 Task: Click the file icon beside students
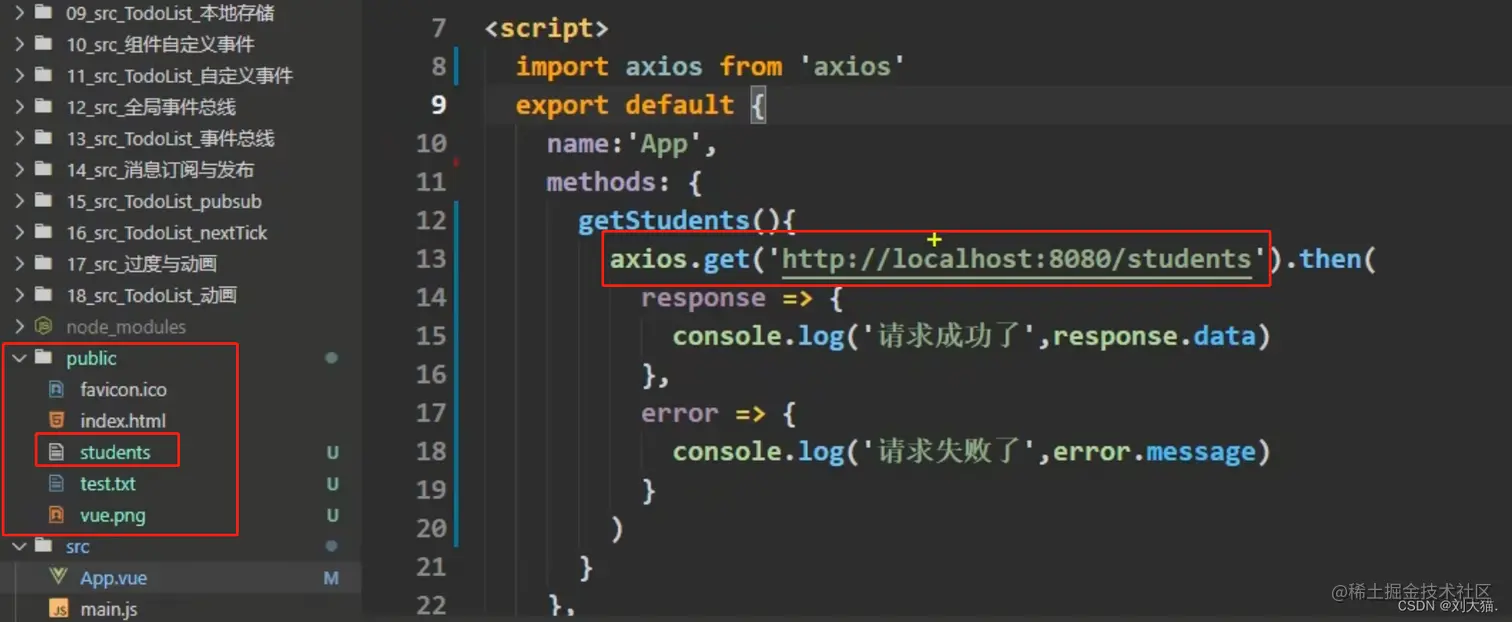coord(57,452)
